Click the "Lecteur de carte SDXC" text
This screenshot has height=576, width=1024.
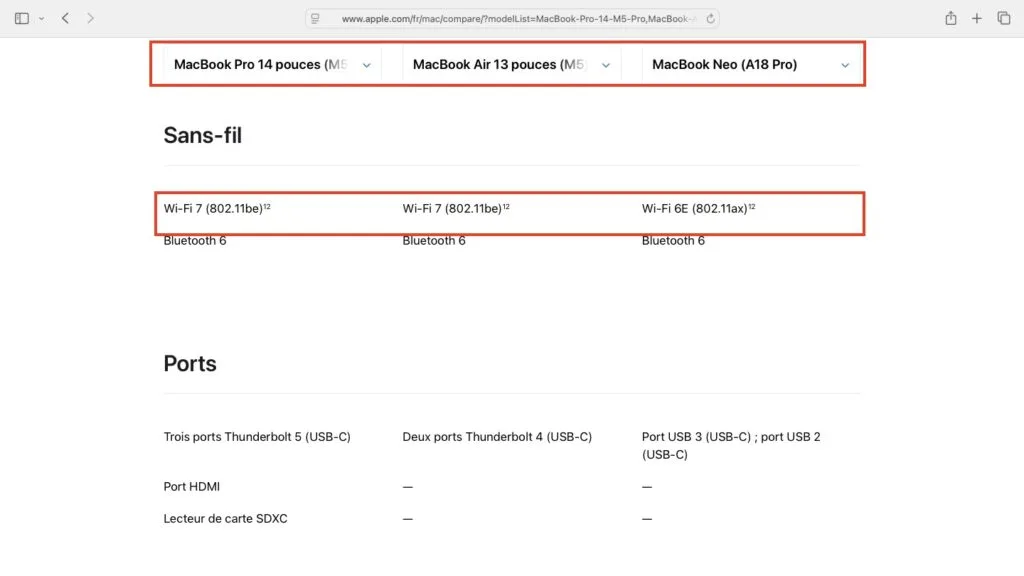point(225,519)
